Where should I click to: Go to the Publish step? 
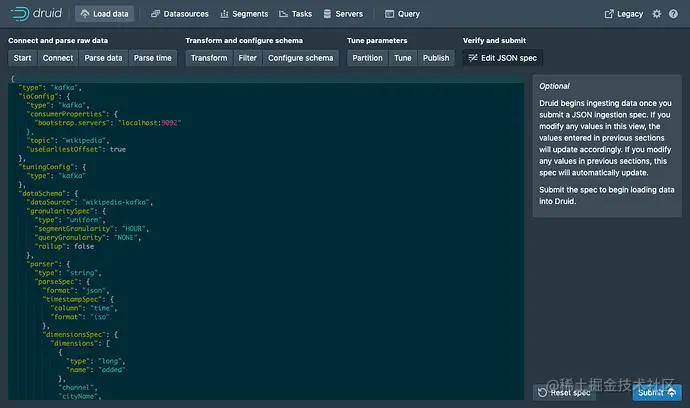(436, 58)
